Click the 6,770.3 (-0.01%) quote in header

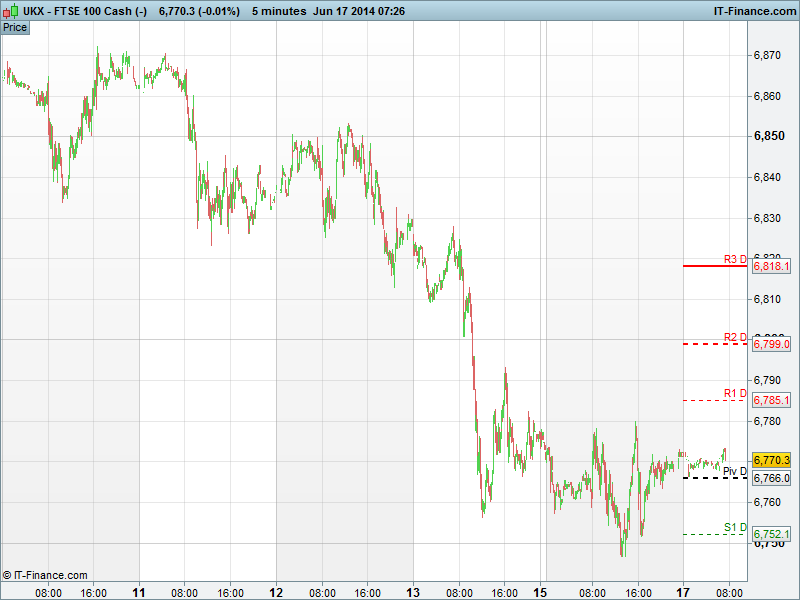click(199, 10)
